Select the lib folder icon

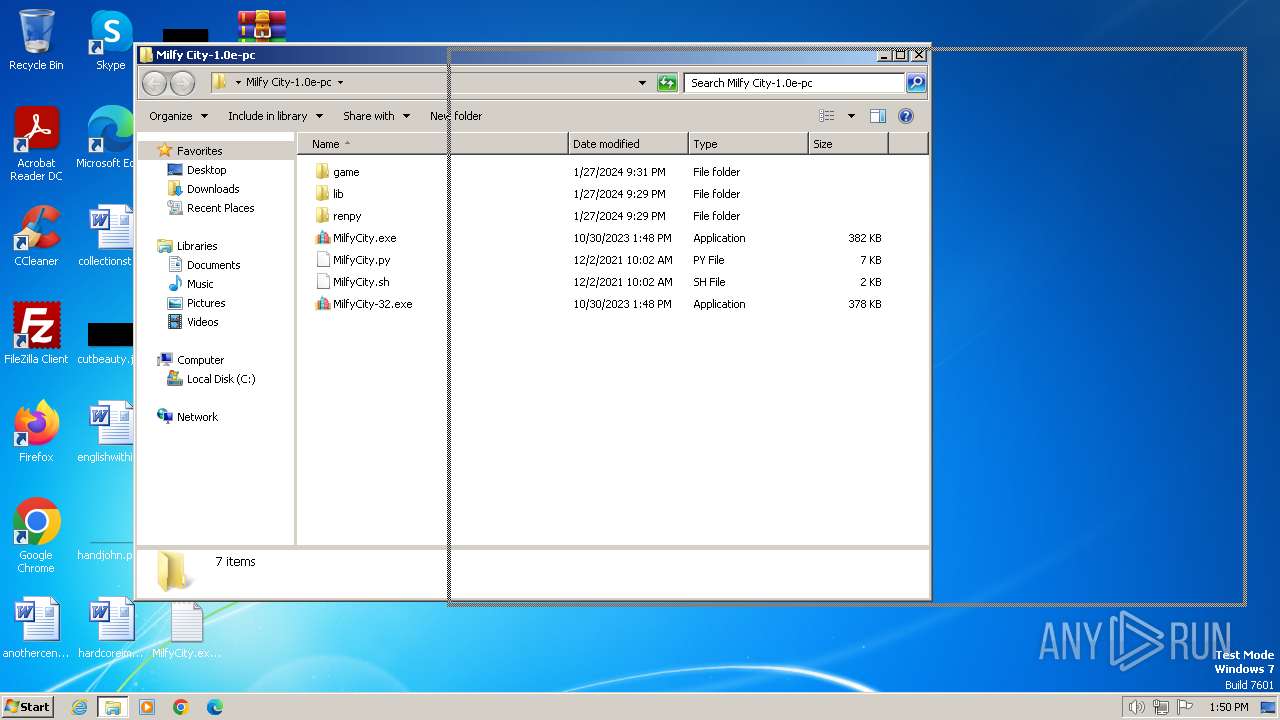click(322, 194)
